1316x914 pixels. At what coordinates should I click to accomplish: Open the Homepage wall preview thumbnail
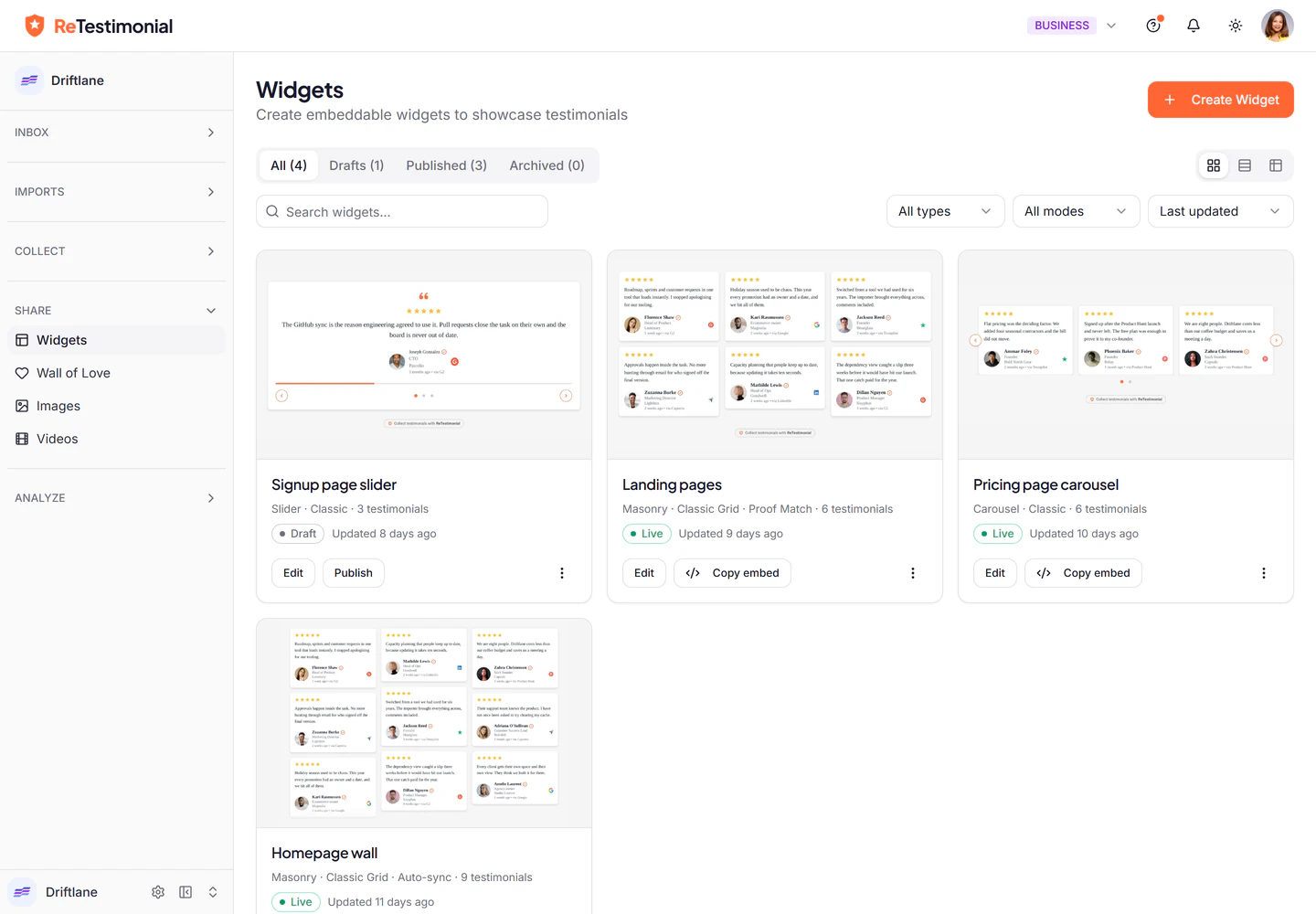pos(424,723)
